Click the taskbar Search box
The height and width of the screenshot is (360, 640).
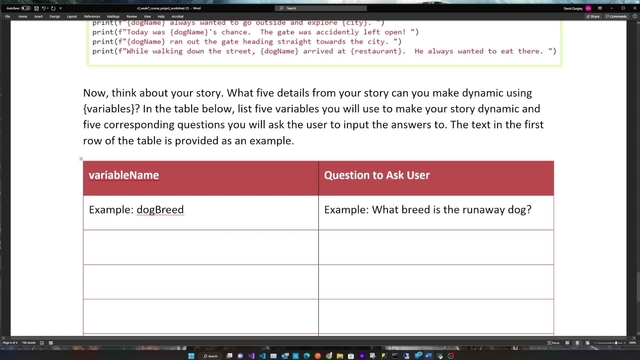click(x=210, y=356)
